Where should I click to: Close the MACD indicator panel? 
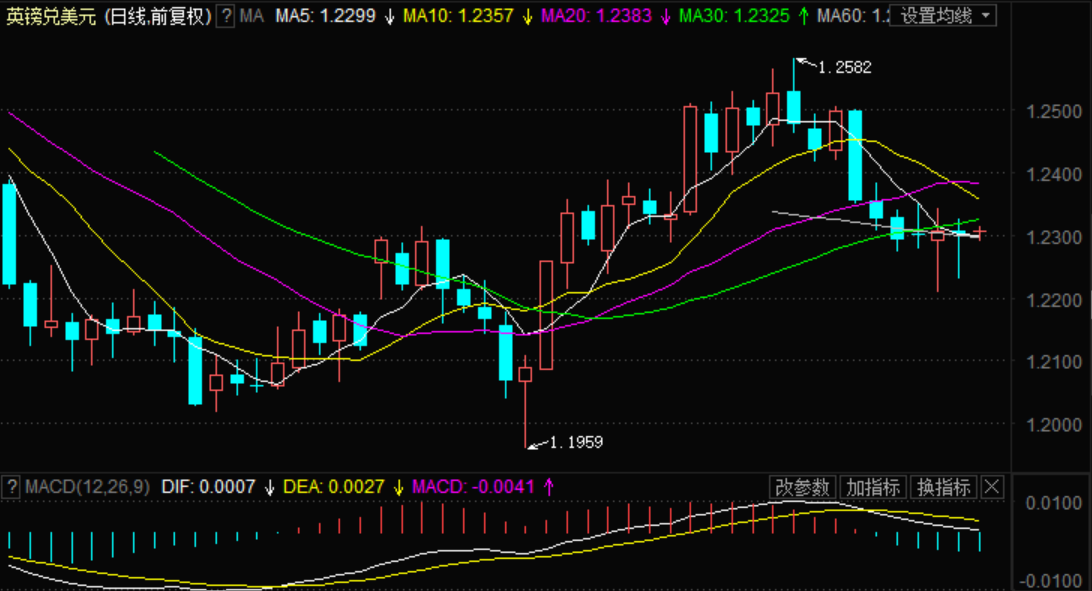click(x=992, y=487)
